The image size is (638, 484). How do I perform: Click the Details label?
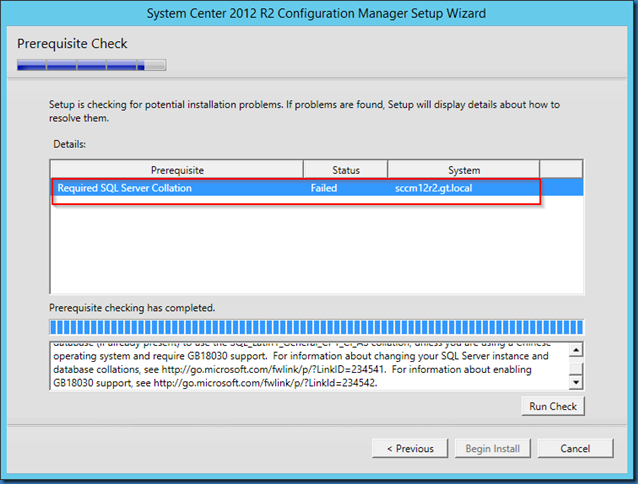(x=70, y=144)
